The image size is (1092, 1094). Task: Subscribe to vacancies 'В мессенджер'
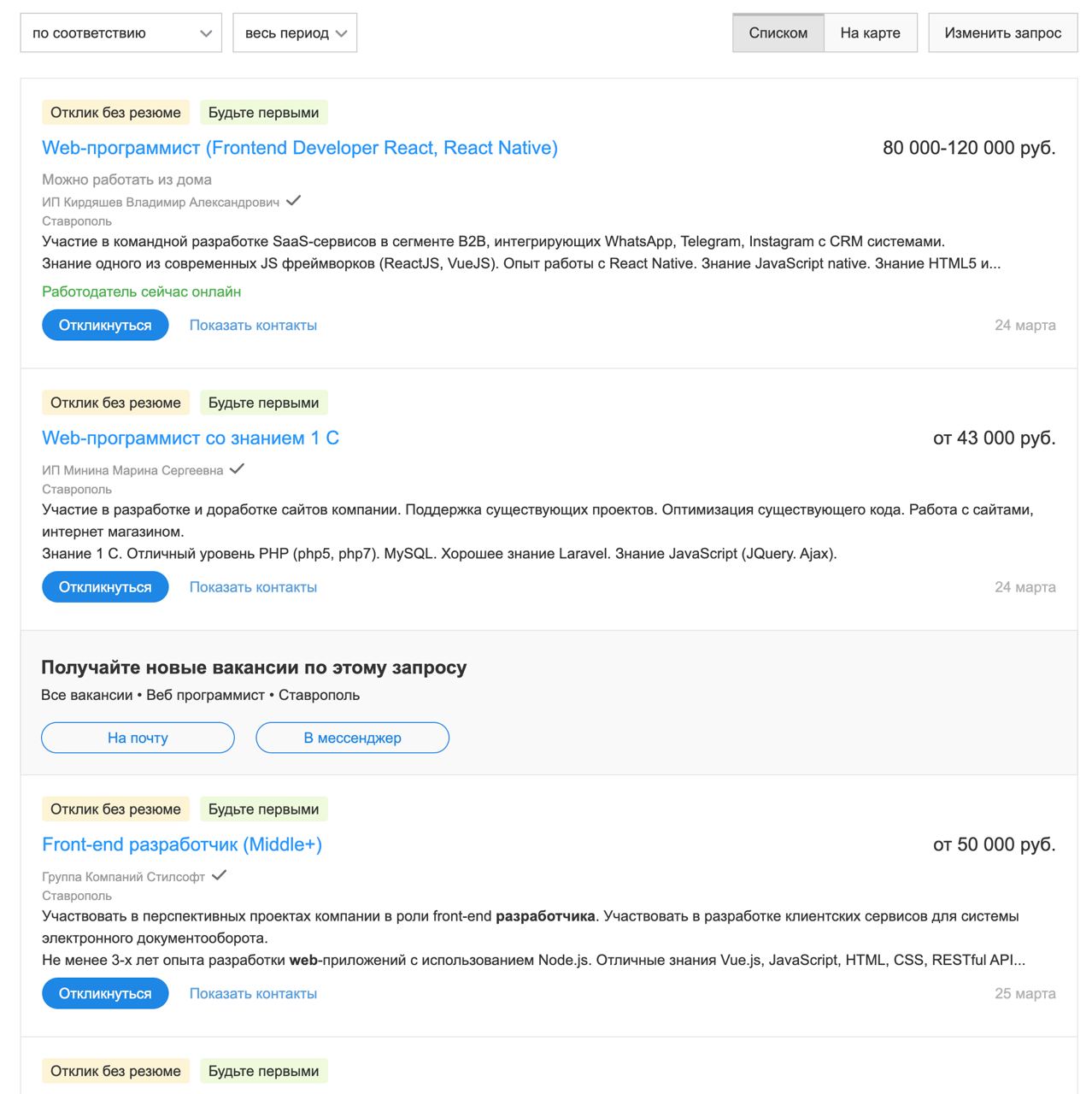(352, 738)
